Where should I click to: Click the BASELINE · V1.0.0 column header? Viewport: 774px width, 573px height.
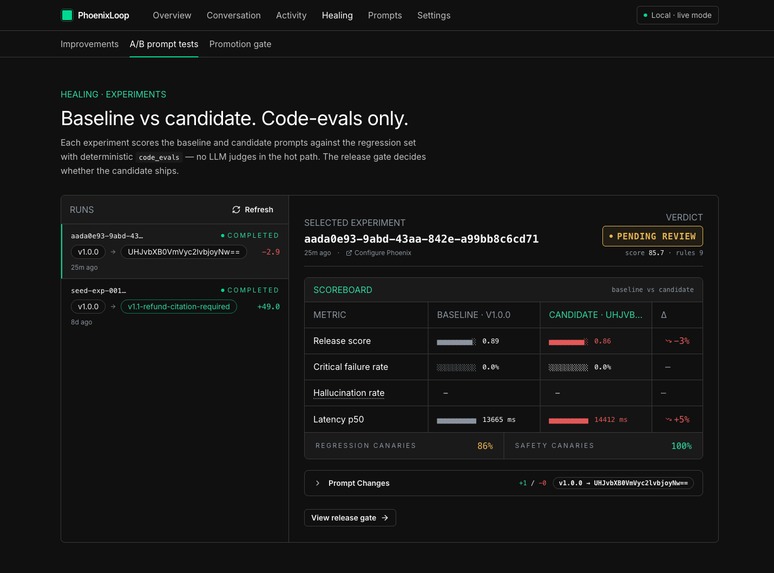coord(473,315)
